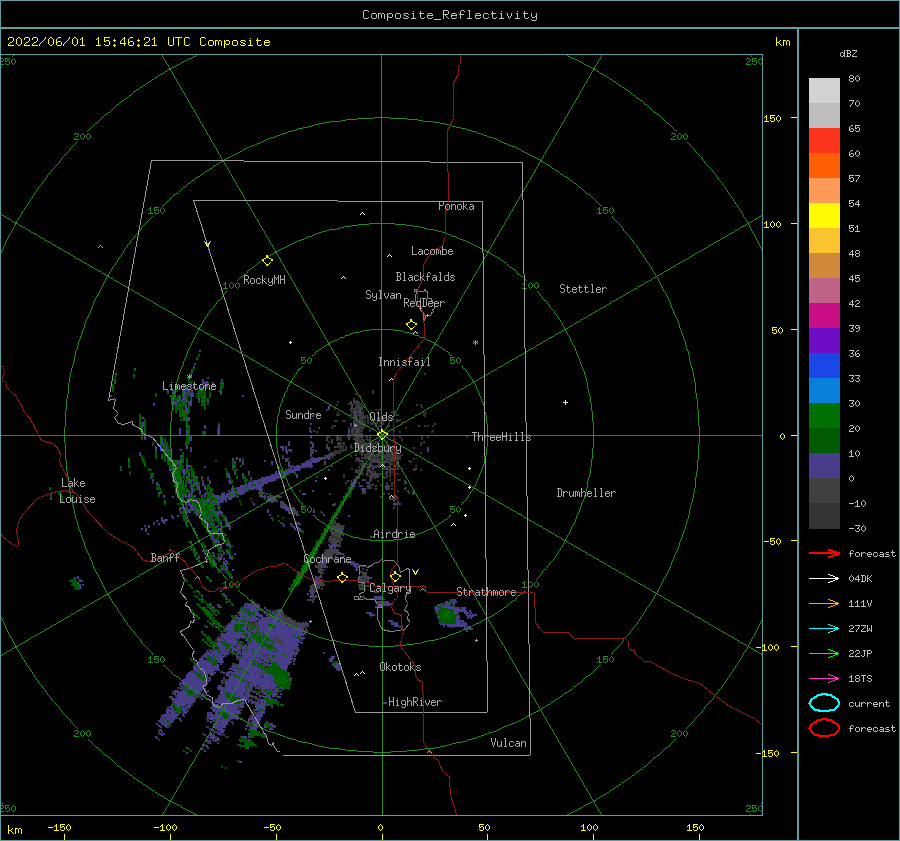
Task: Click the yellow diamond marker near RockyMH
Action: (267, 261)
